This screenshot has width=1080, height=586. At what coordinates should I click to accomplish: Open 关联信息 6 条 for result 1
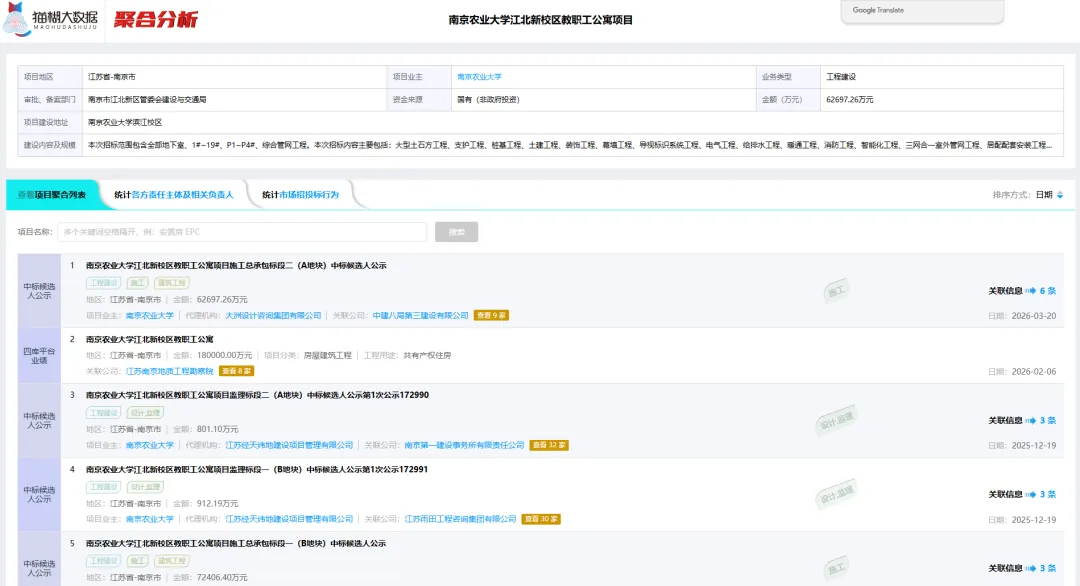click(1022, 291)
